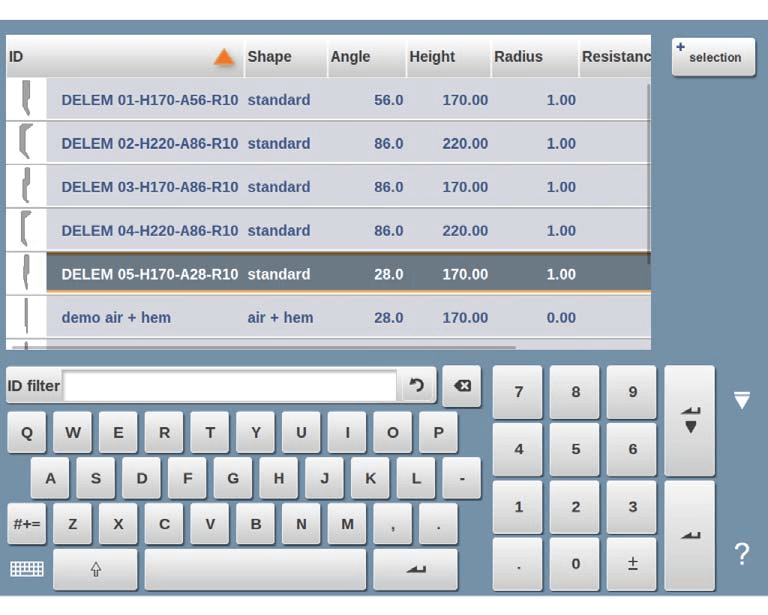The image size is (768, 615).
Task: Tap the enter key on the letter keyboard
Action: 415,569
